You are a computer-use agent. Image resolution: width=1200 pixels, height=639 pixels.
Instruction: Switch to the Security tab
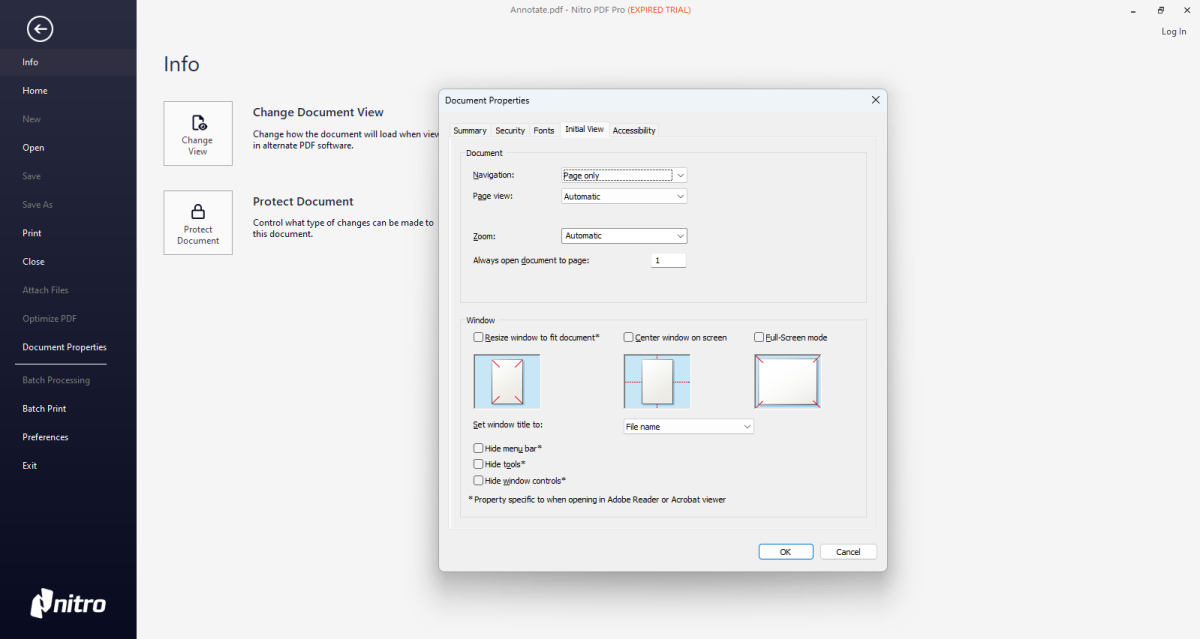pos(510,131)
